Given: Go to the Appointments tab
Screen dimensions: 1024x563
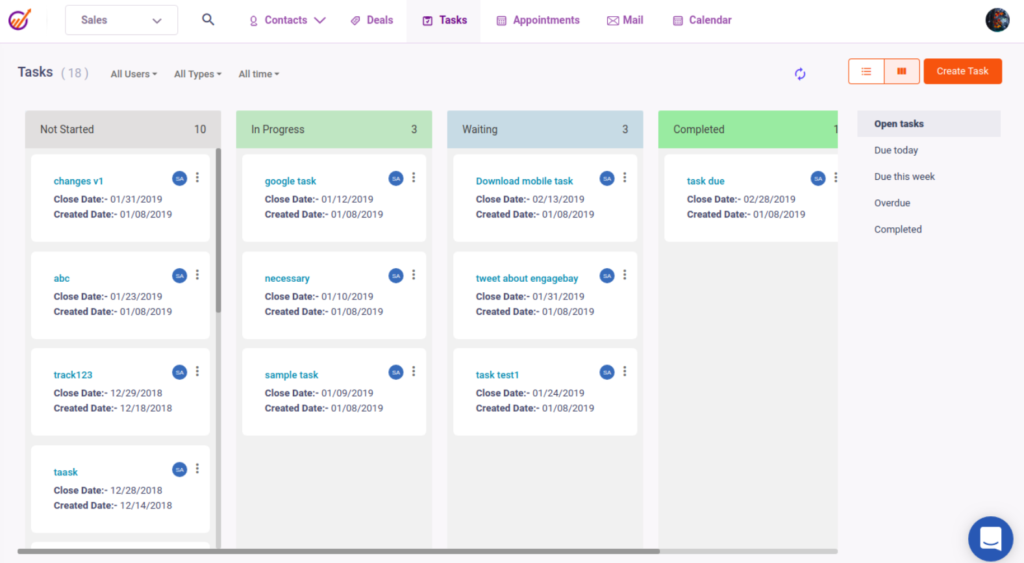Looking at the screenshot, I should point(538,20).
